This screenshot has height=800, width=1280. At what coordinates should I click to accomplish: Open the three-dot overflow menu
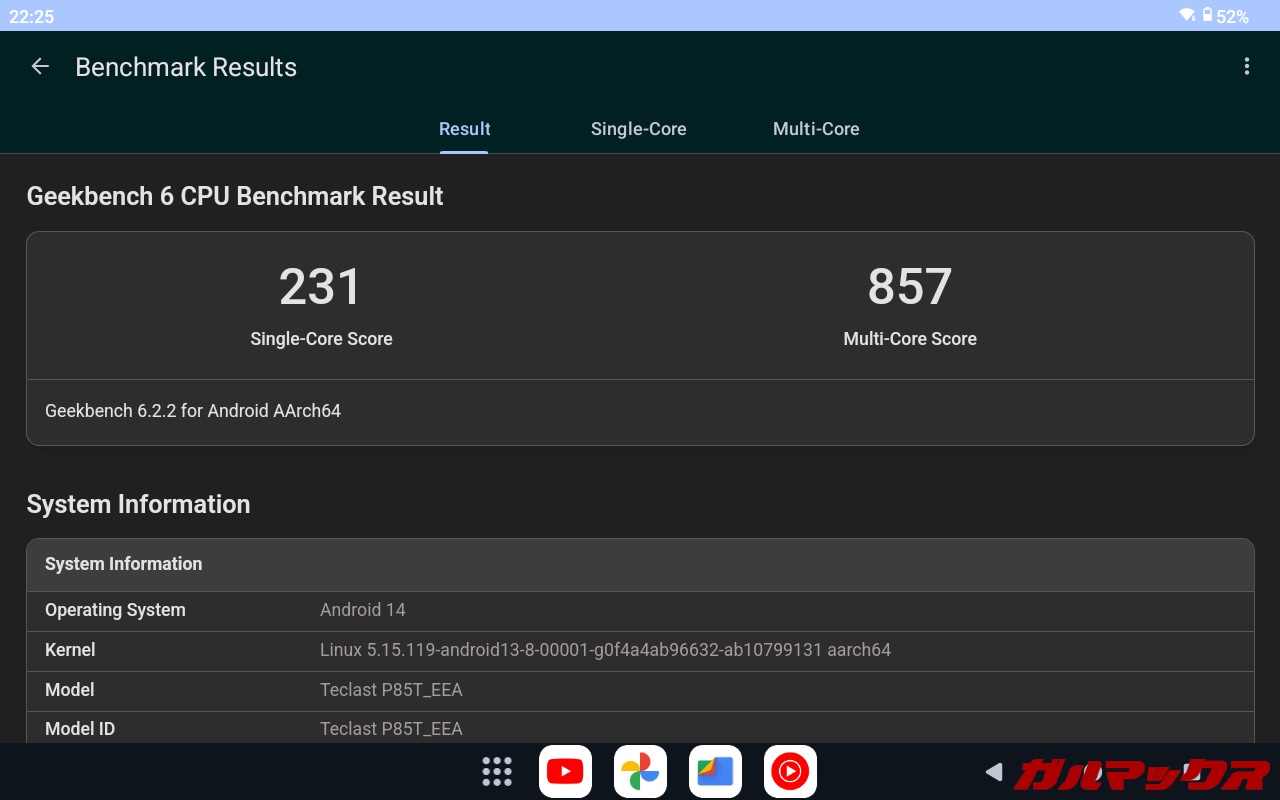pos(1246,67)
